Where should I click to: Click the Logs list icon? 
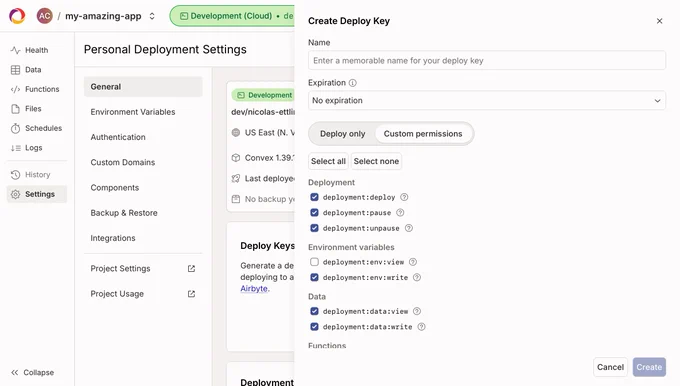pyautogui.click(x=15, y=148)
